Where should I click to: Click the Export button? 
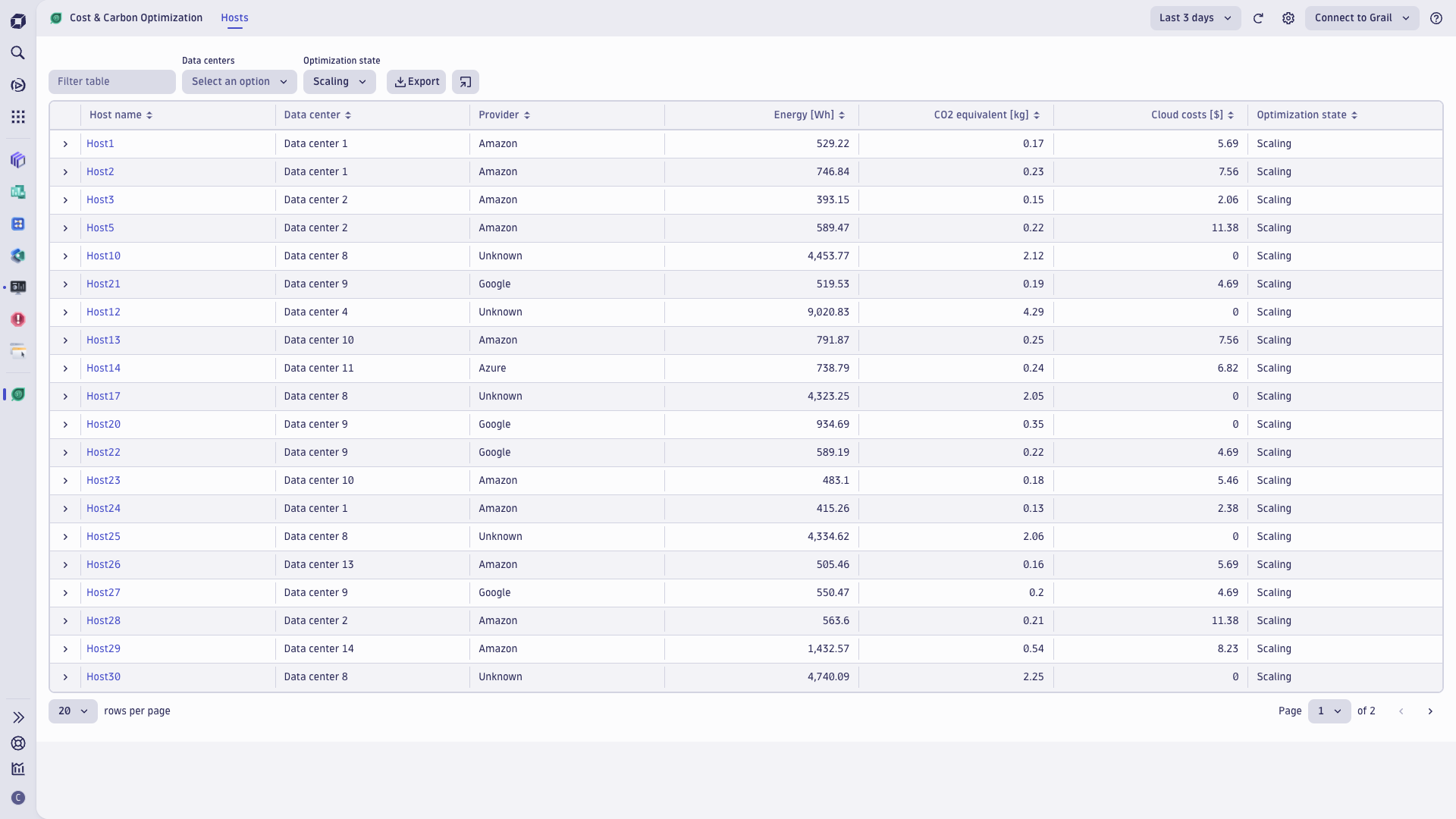(416, 82)
